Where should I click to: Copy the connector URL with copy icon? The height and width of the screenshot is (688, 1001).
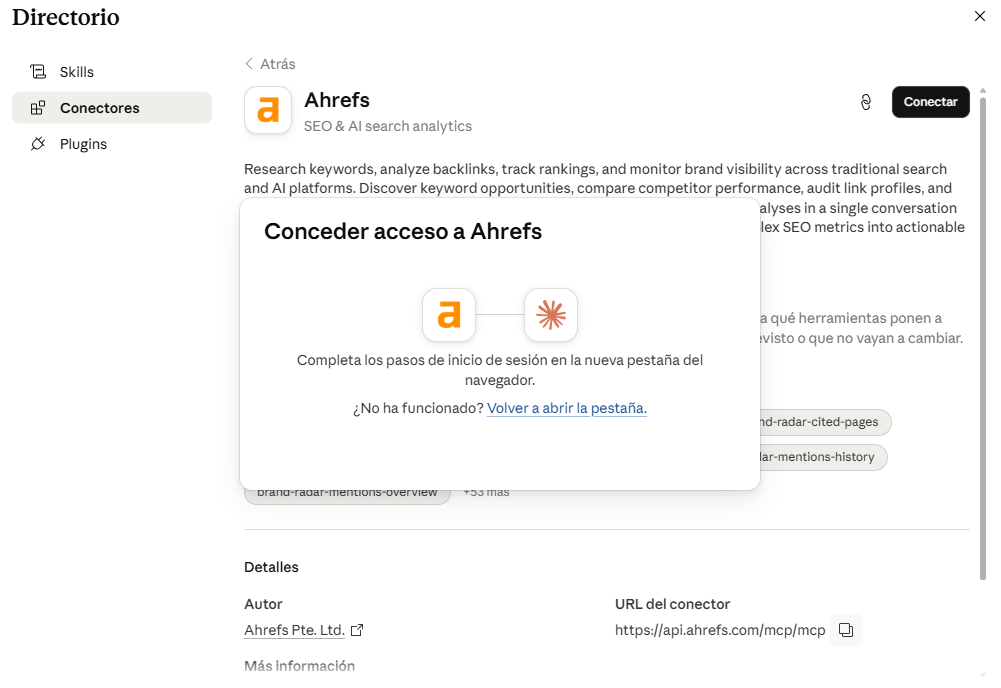pos(846,630)
